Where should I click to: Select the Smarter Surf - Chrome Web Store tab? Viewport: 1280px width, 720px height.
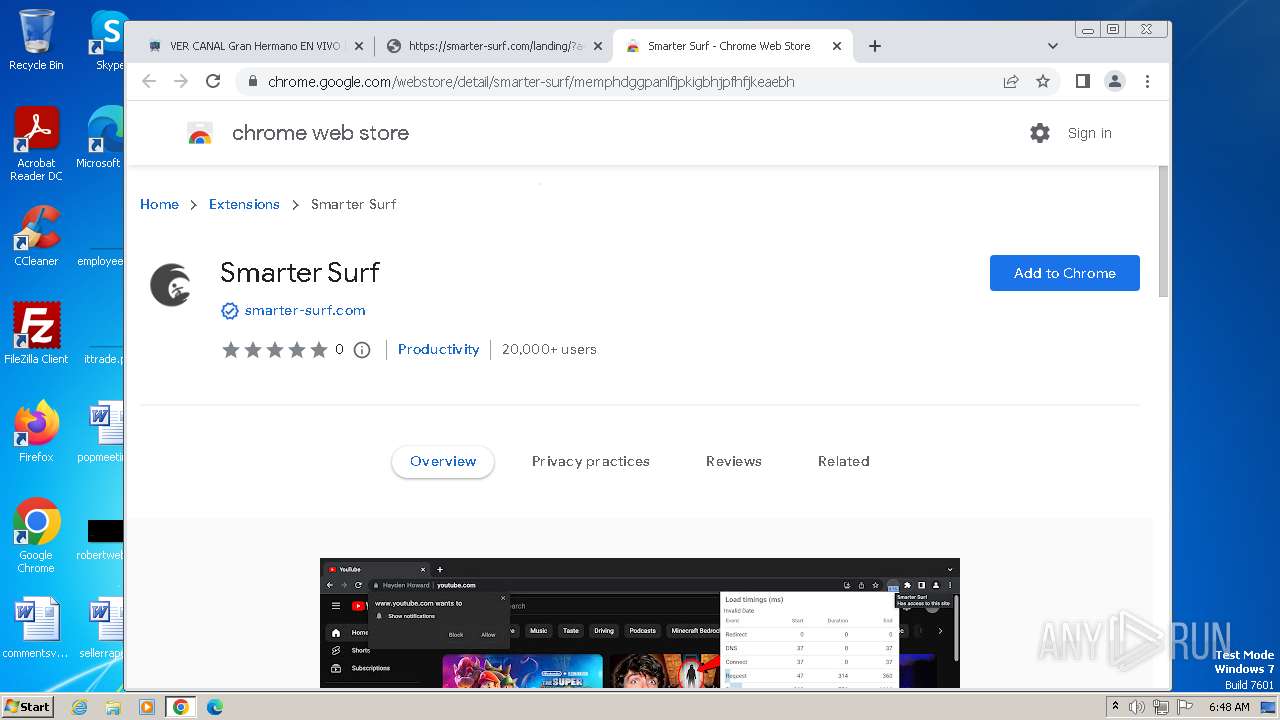coord(733,46)
